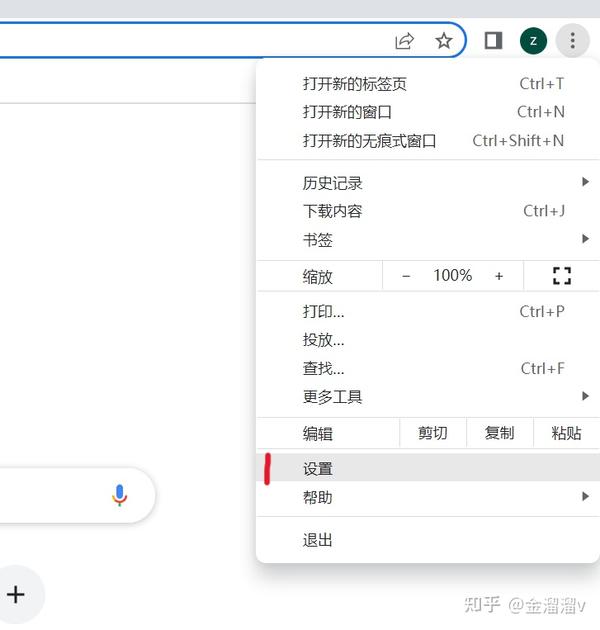Choose 查找... from the menu
This screenshot has width=600, height=630.
(x=428, y=368)
